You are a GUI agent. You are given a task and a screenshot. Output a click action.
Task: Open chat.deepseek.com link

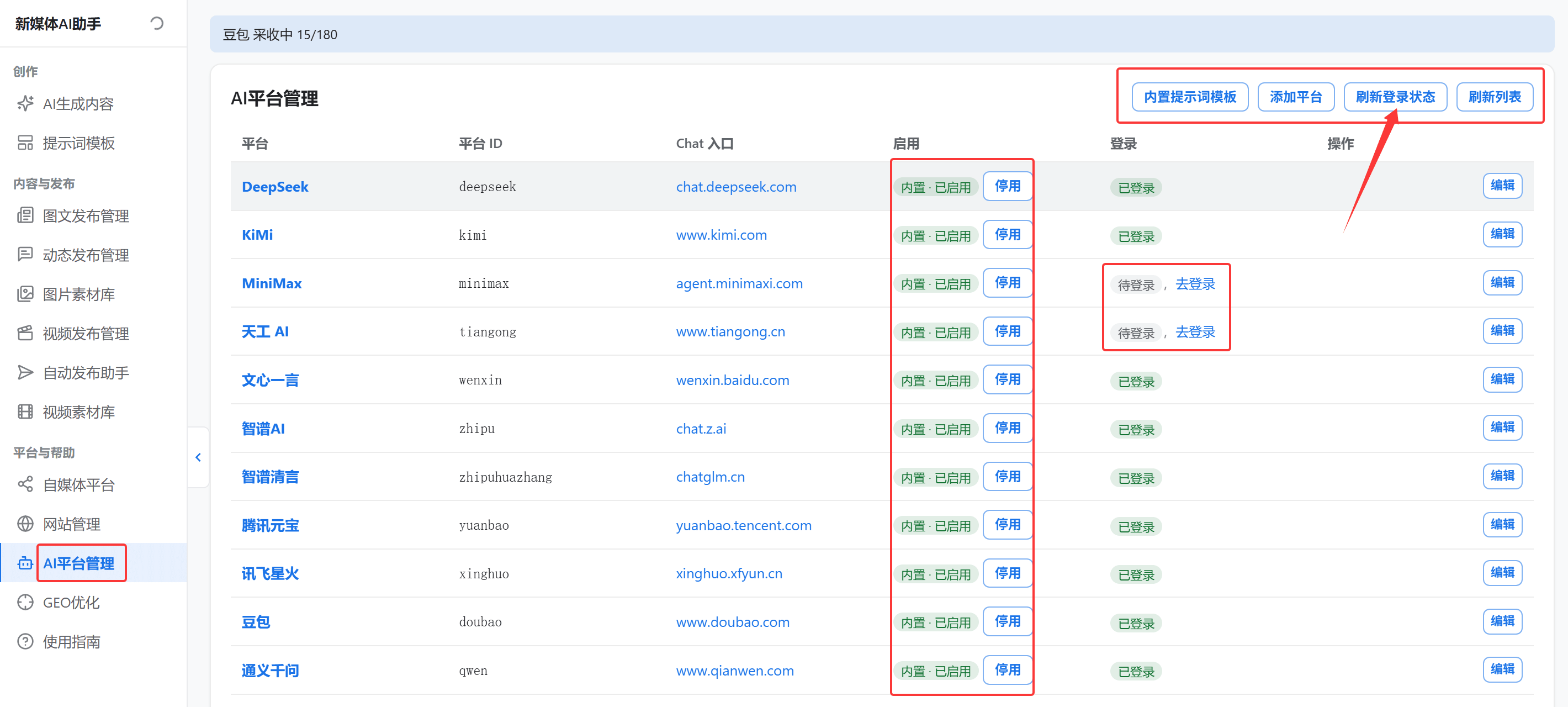(736, 187)
